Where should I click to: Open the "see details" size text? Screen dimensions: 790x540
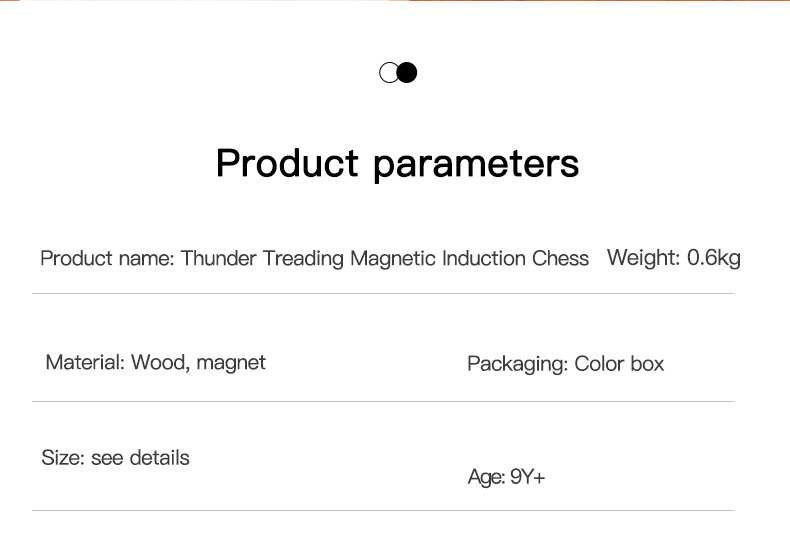pyautogui.click(x=140, y=458)
